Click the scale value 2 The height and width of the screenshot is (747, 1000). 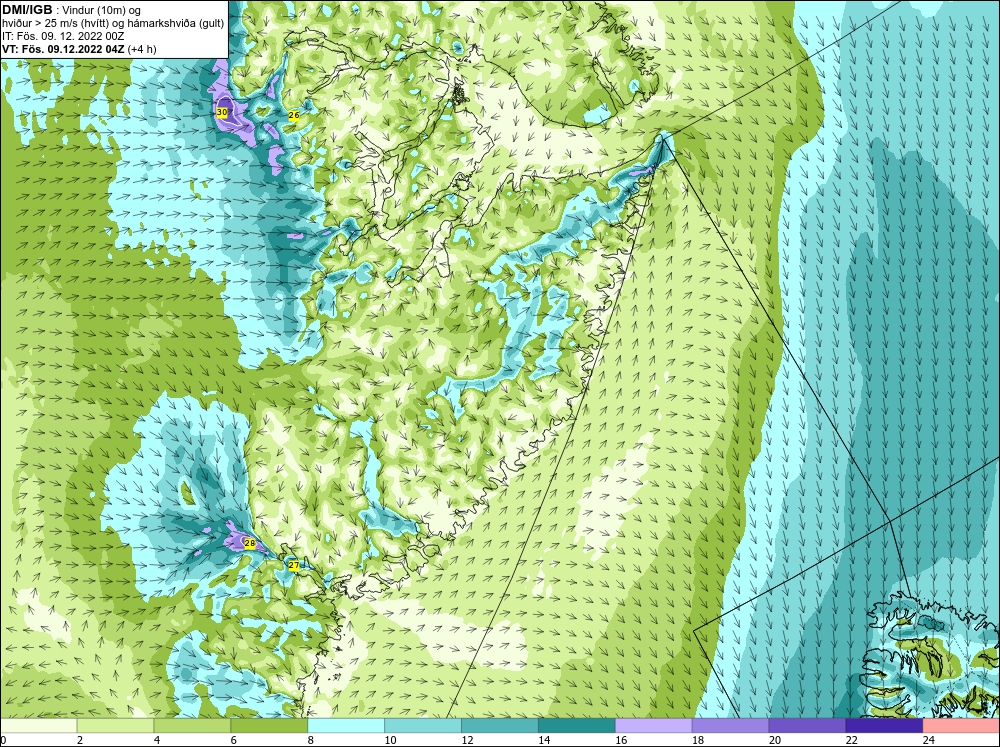[x=80, y=740]
